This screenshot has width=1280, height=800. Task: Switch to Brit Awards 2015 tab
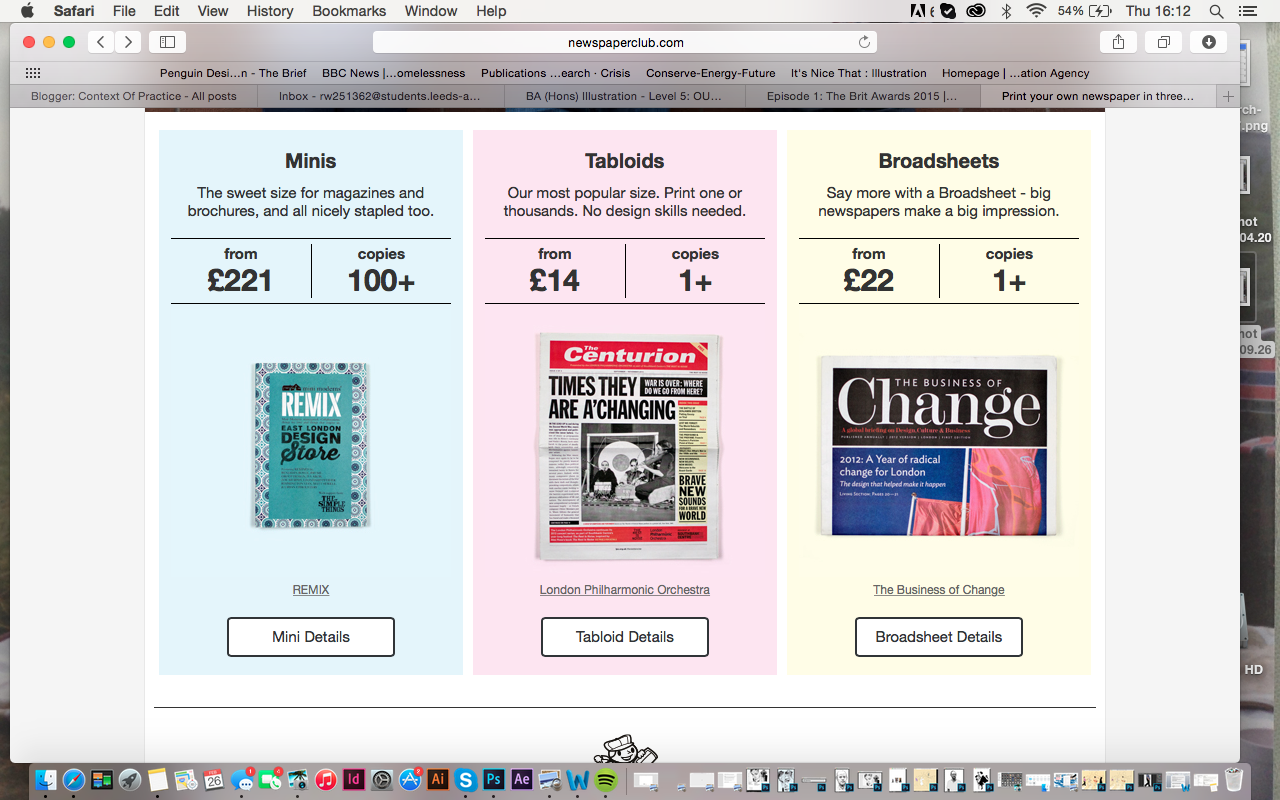[862, 96]
